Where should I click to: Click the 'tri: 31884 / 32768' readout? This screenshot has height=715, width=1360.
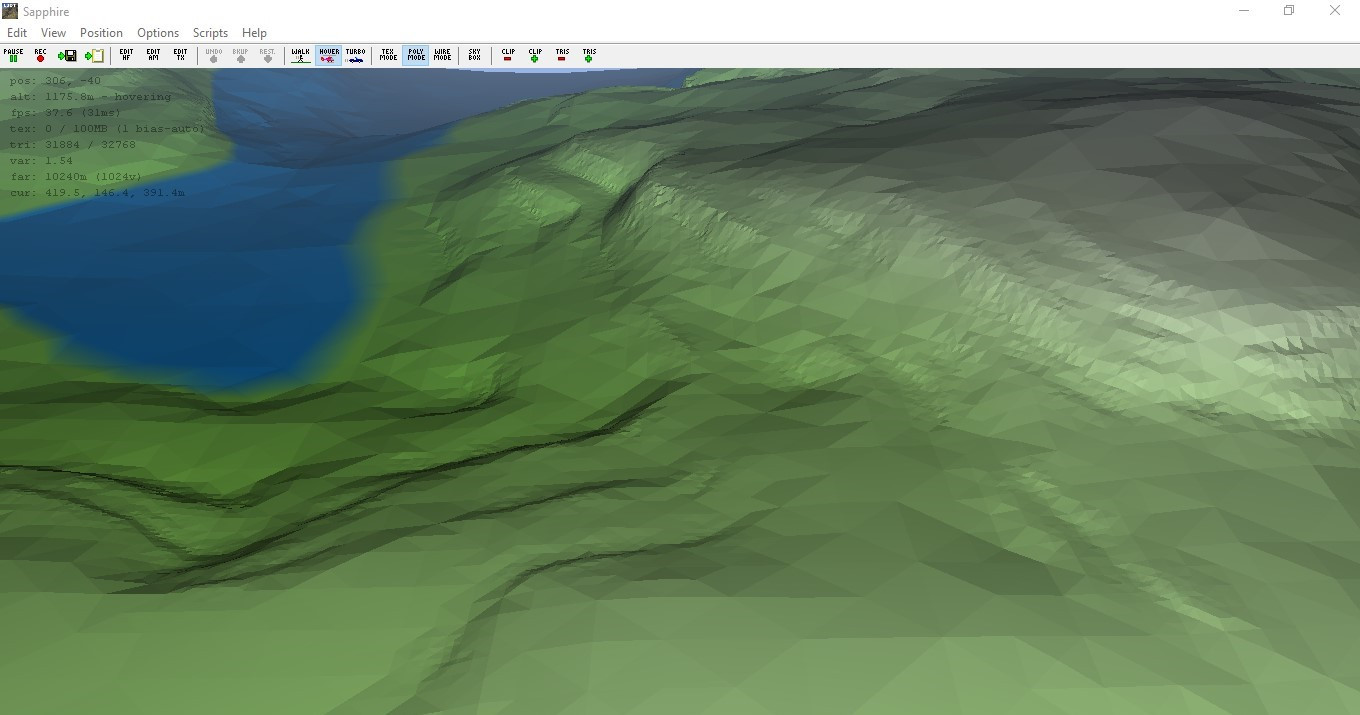73,145
